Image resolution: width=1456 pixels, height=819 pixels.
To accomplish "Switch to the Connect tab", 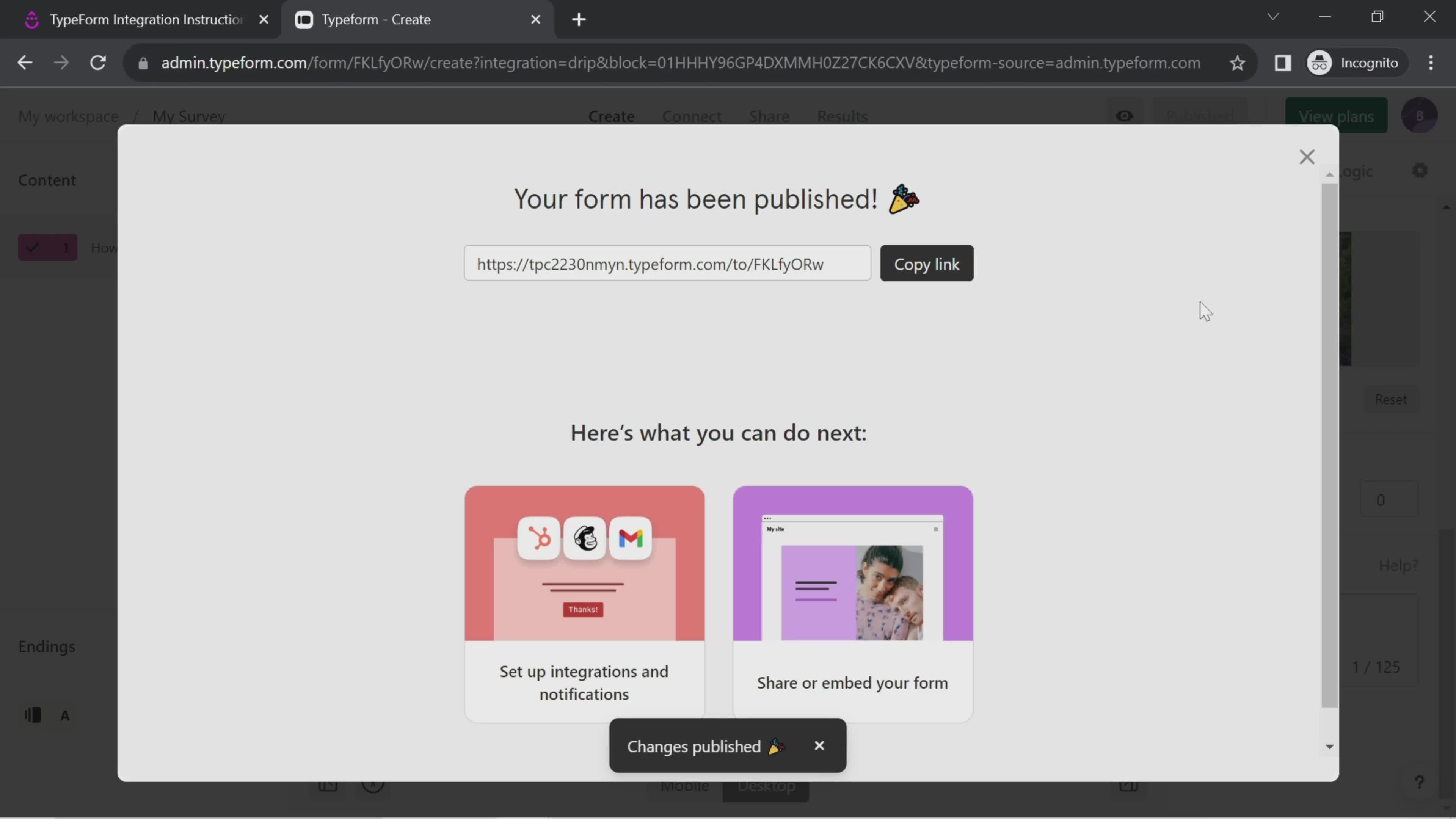I will (x=691, y=116).
